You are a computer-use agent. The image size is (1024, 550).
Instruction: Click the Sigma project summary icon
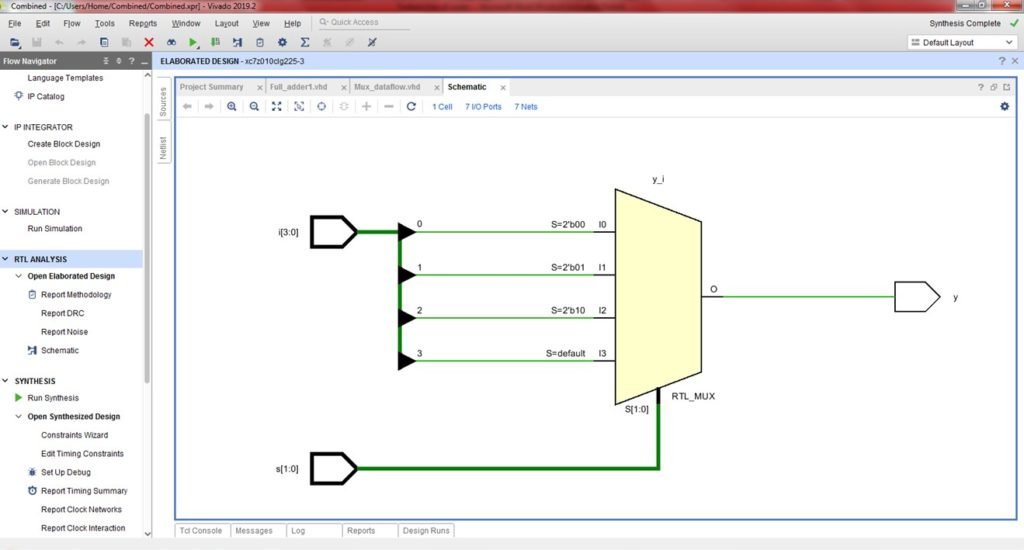tap(304, 42)
